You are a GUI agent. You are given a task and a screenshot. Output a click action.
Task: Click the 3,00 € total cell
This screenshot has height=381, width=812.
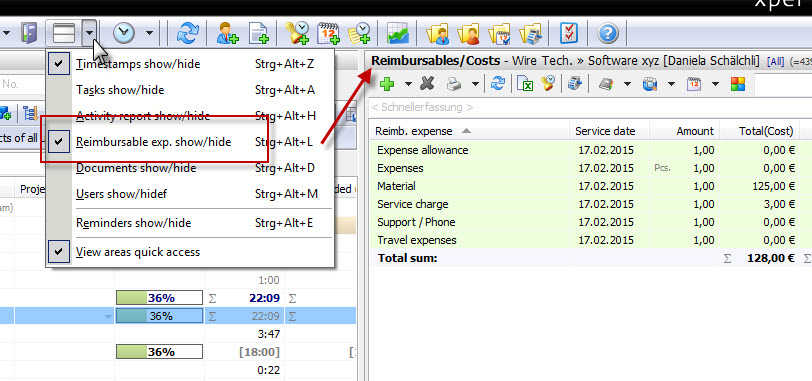(x=760, y=204)
